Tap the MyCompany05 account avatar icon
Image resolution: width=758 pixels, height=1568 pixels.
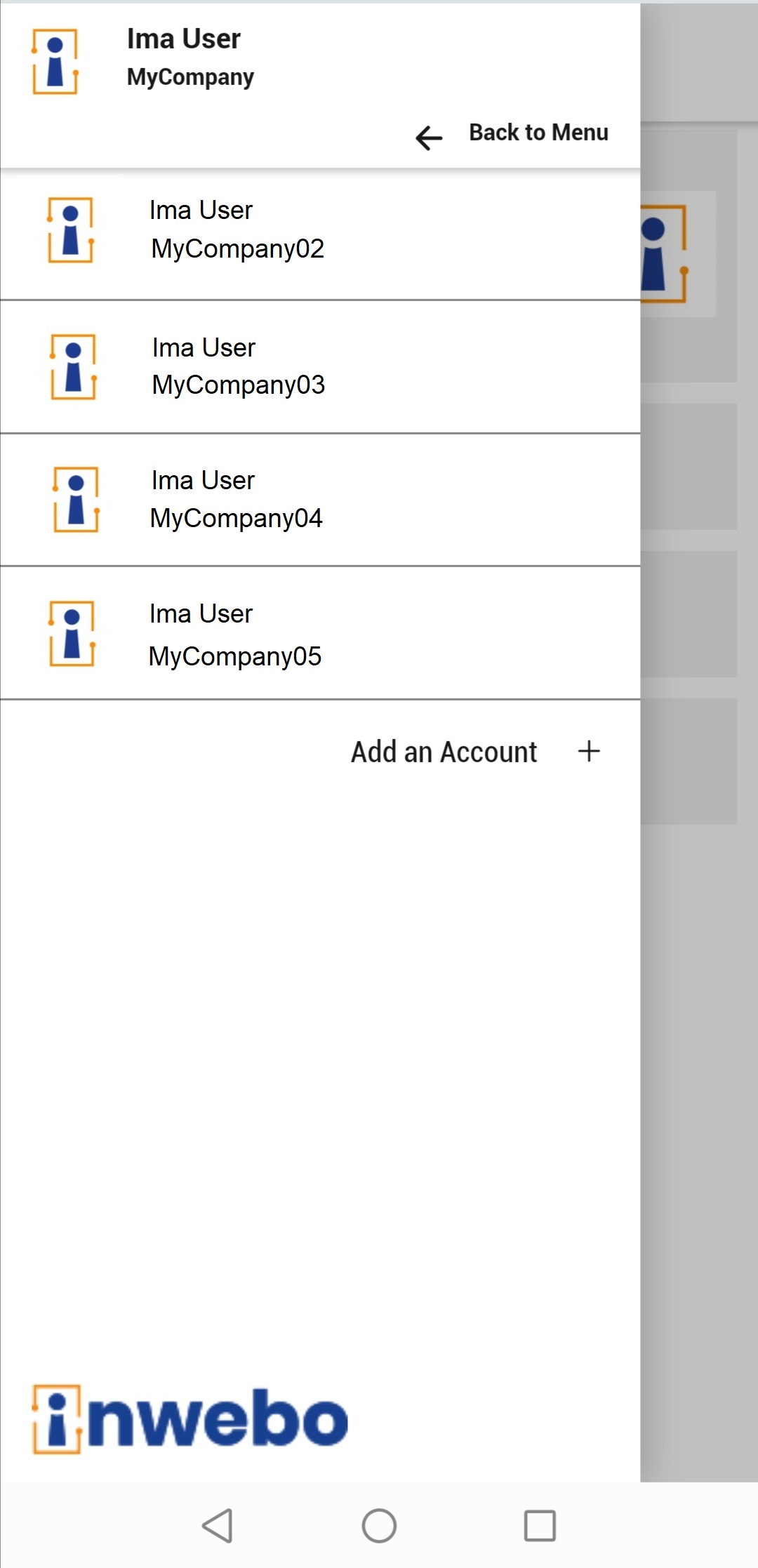click(x=72, y=634)
